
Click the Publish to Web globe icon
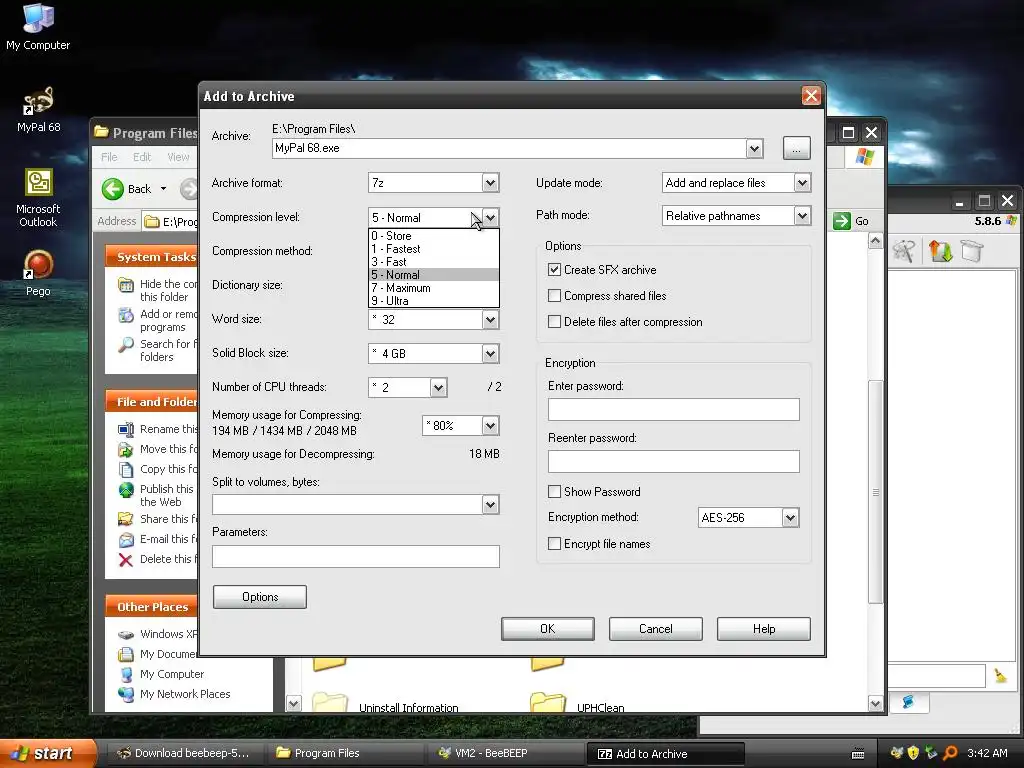point(125,490)
